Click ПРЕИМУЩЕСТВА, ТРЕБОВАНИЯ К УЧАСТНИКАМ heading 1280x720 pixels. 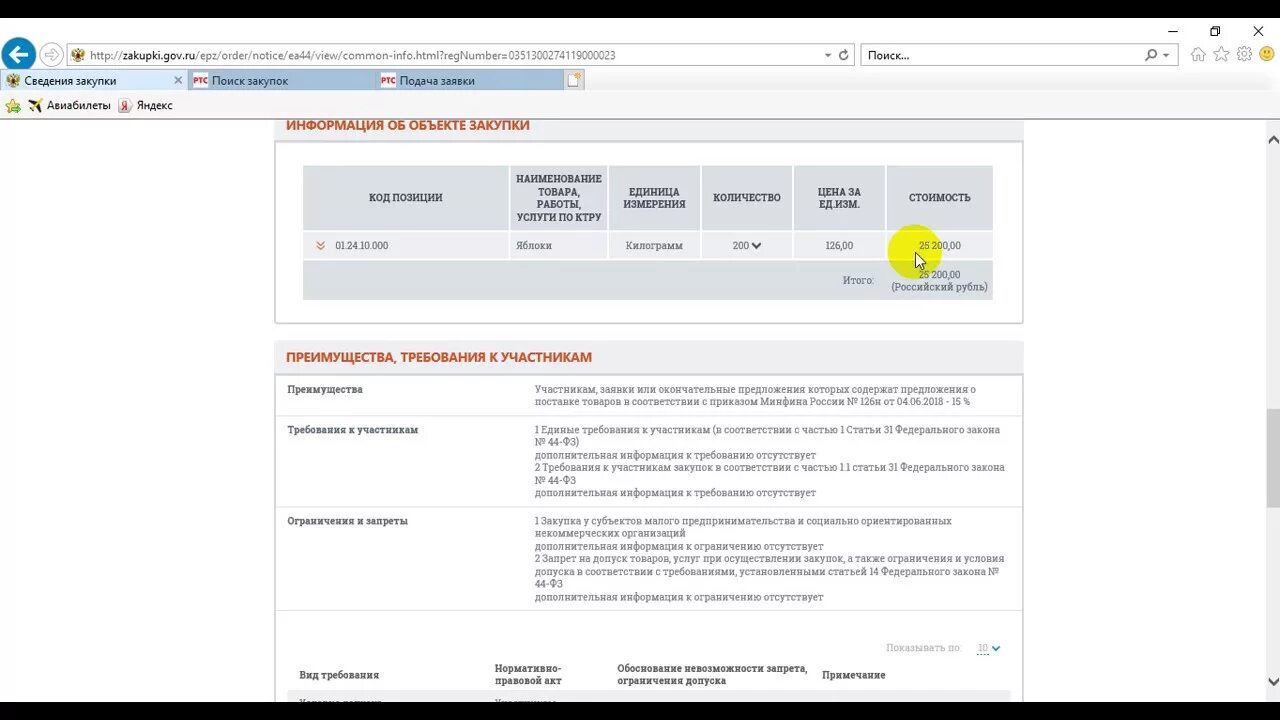tap(439, 357)
